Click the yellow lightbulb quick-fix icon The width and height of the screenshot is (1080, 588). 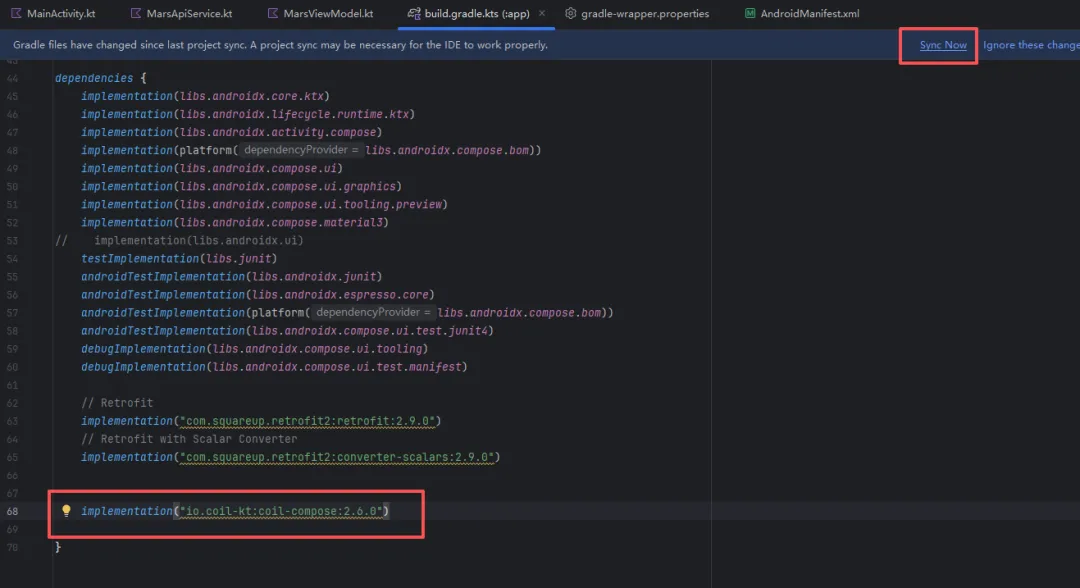click(66, 510)
